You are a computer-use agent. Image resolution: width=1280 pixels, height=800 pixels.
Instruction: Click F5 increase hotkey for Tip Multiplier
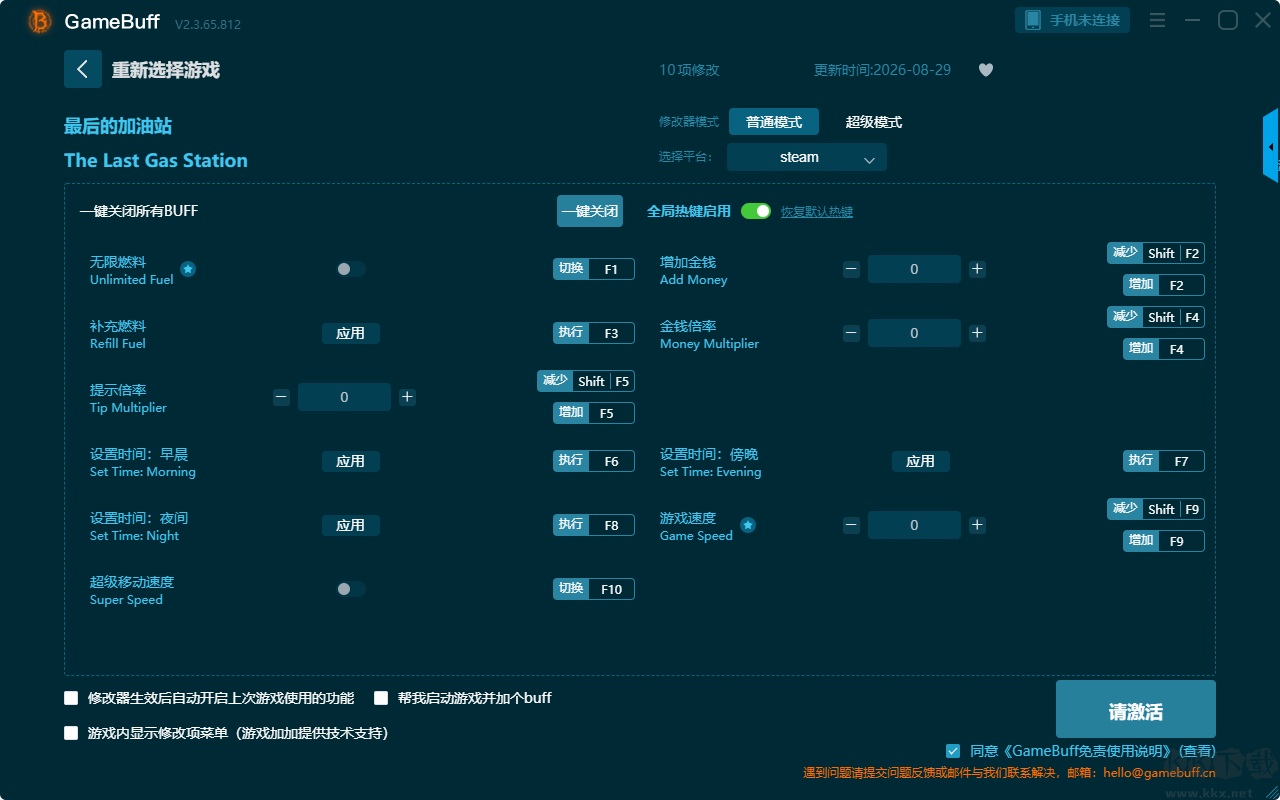pos(594,413)
